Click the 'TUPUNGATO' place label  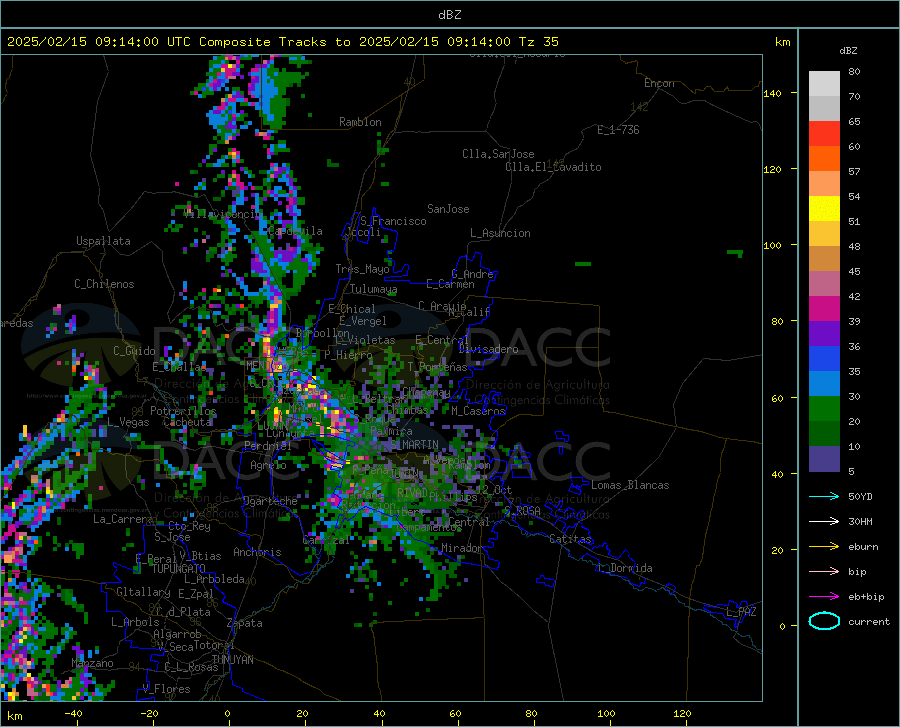179,569
